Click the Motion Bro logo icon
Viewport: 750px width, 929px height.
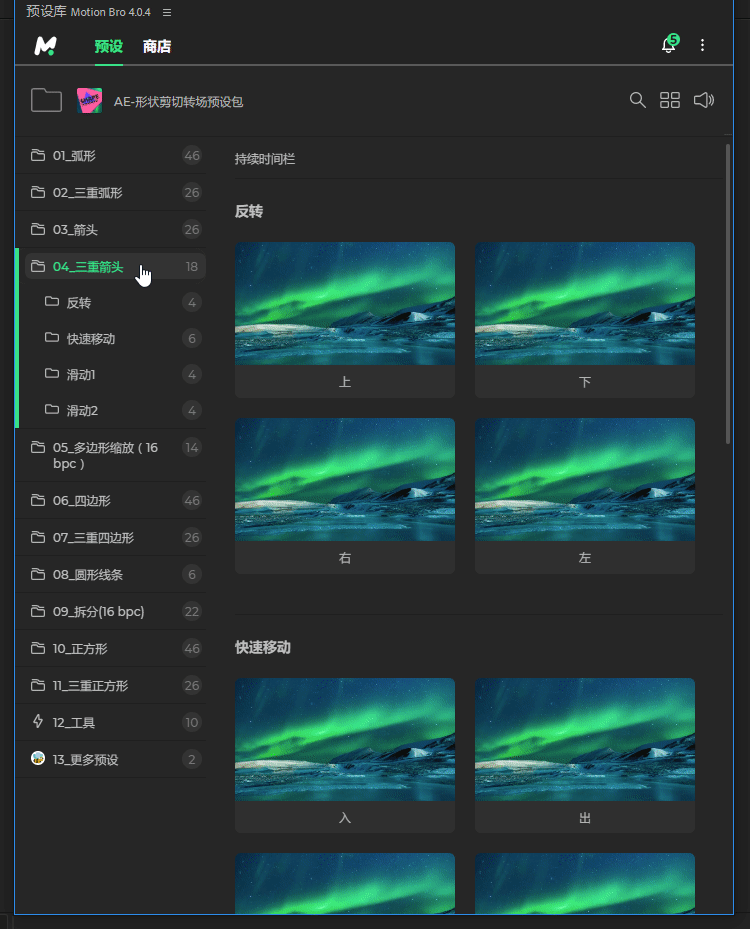coord(46,46)
